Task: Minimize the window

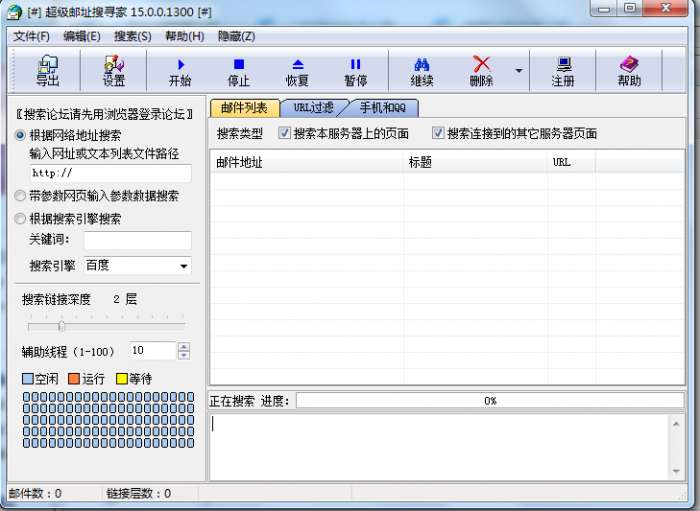Action: click(604, 9)
